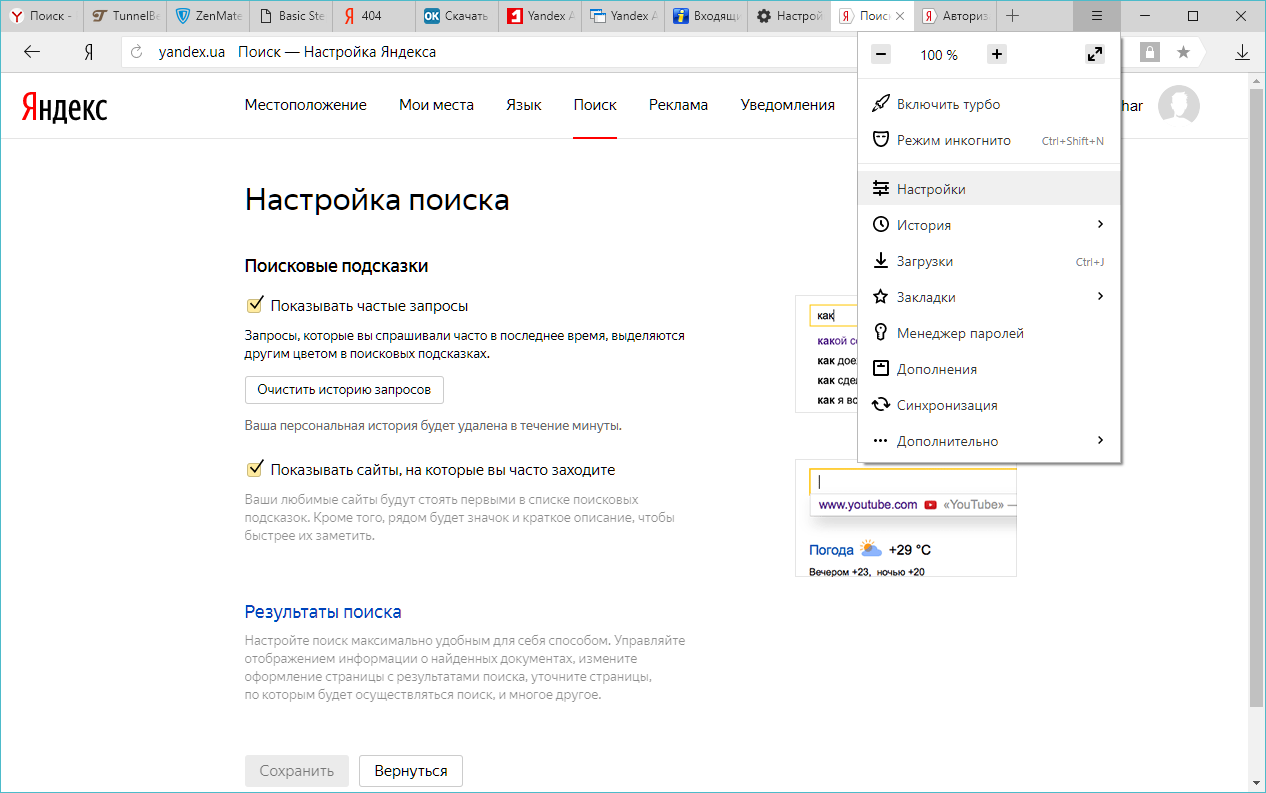
Task: Open the Результаты поиска link
Action: [323, 612]
